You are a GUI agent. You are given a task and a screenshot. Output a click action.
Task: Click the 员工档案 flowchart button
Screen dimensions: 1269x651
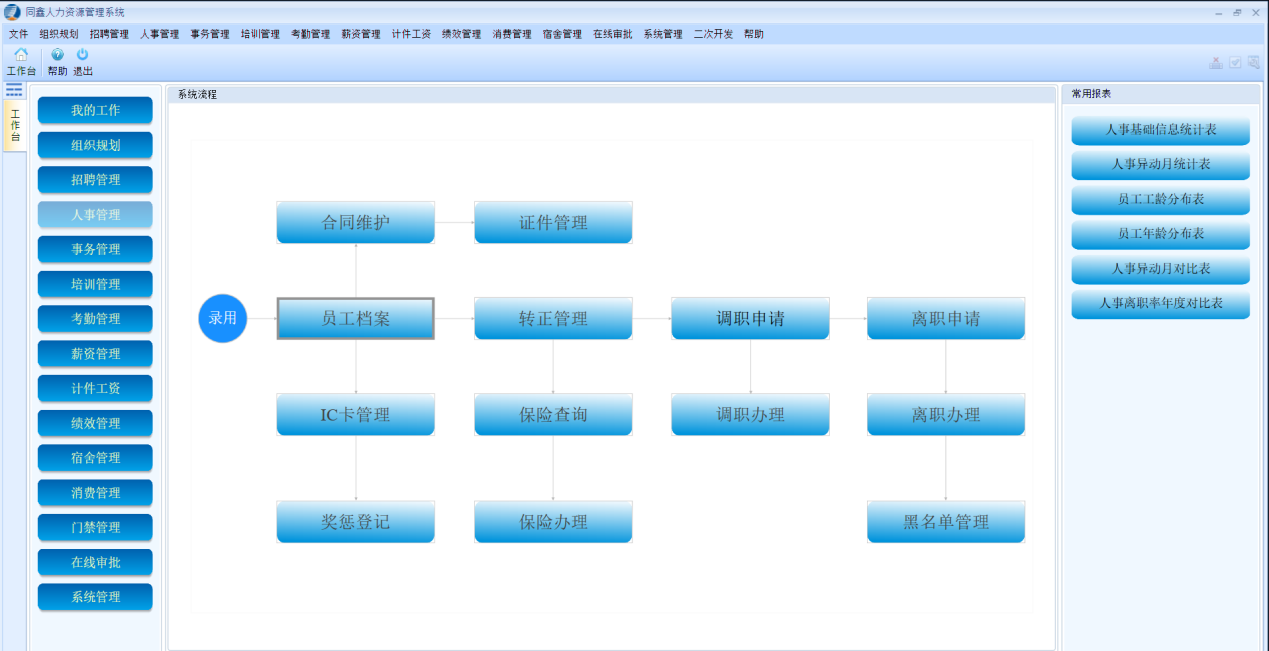355,318
